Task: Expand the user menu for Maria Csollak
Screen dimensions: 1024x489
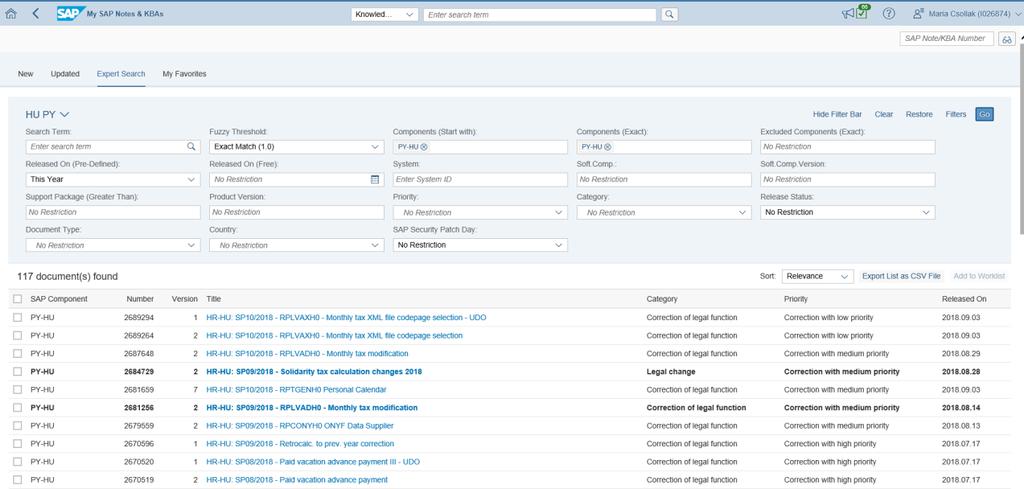Action: tap(1018, 14)
